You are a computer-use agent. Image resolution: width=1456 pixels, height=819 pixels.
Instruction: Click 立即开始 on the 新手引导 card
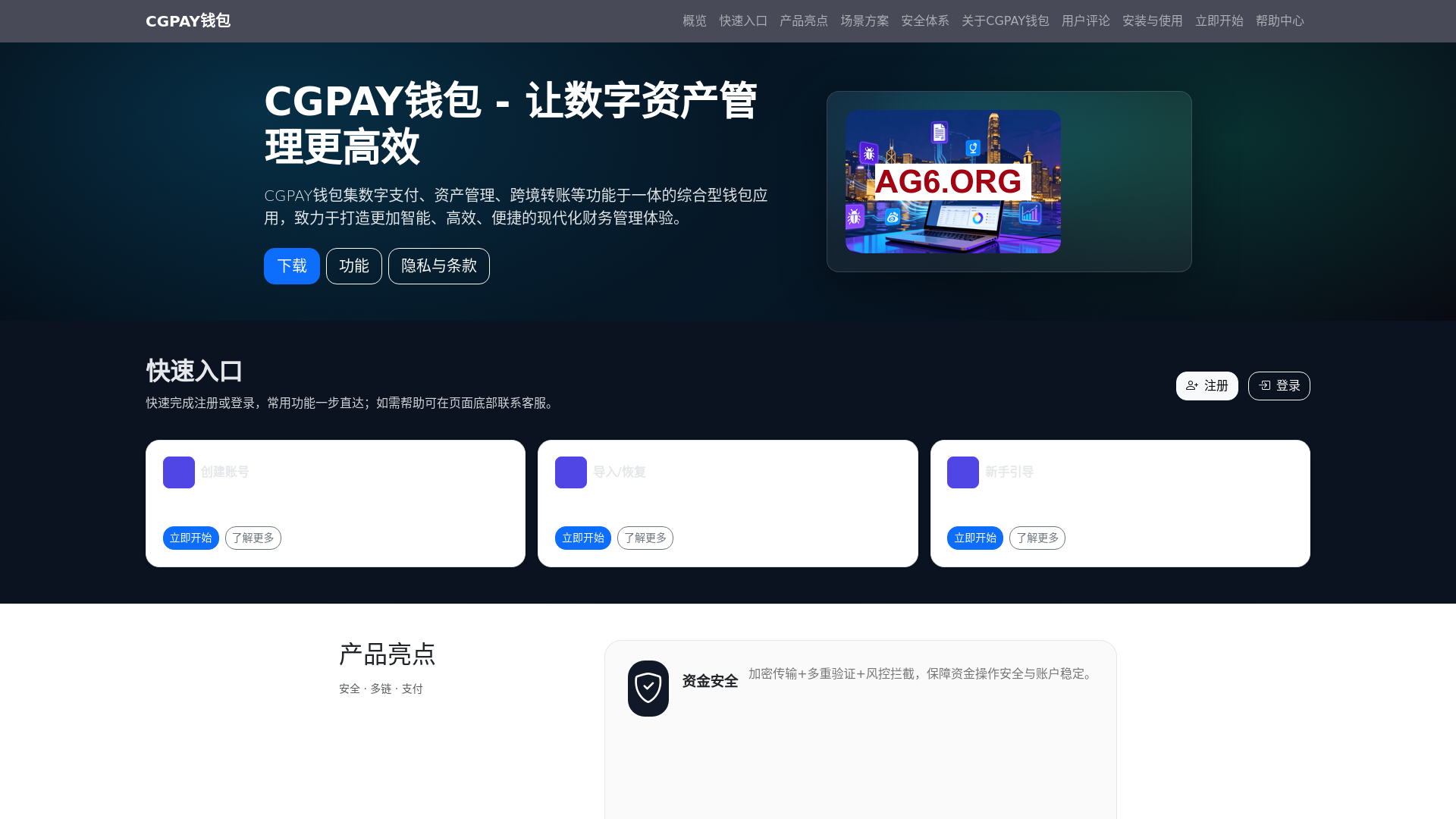pyautogui.click(x=975, y=538)
